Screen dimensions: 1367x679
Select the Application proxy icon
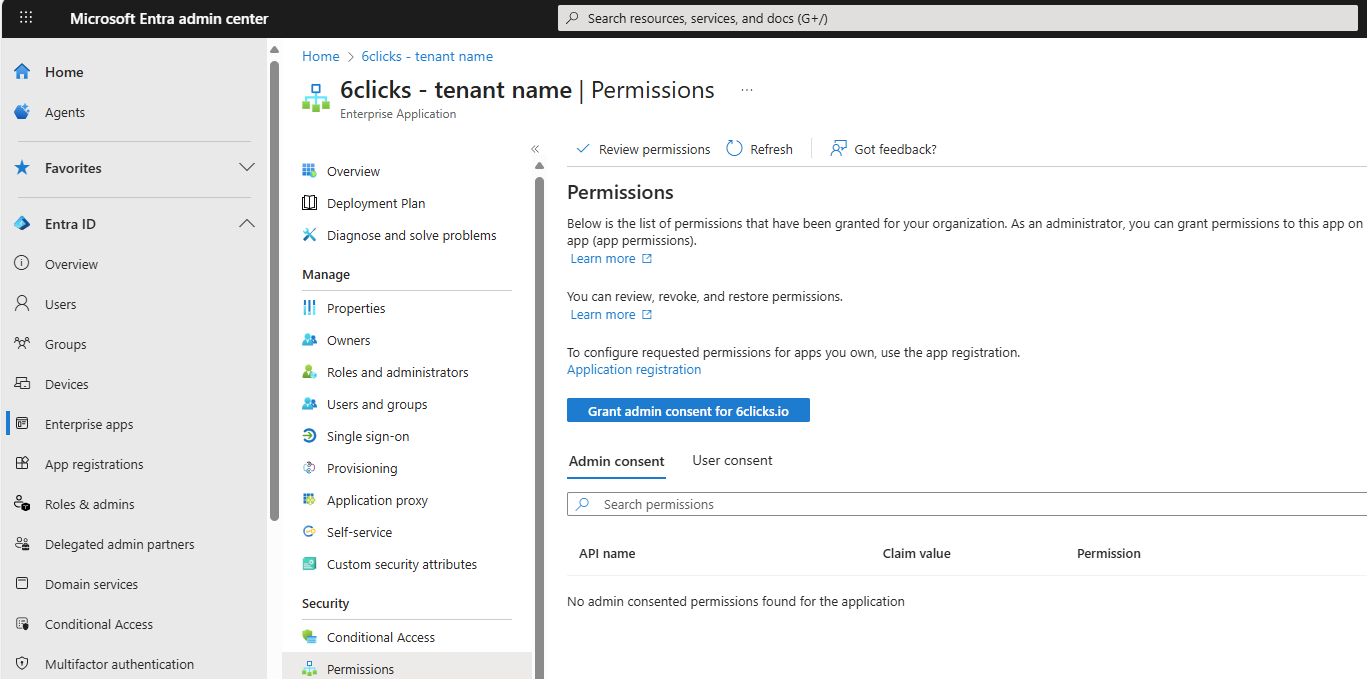click(x=310, y=501)
